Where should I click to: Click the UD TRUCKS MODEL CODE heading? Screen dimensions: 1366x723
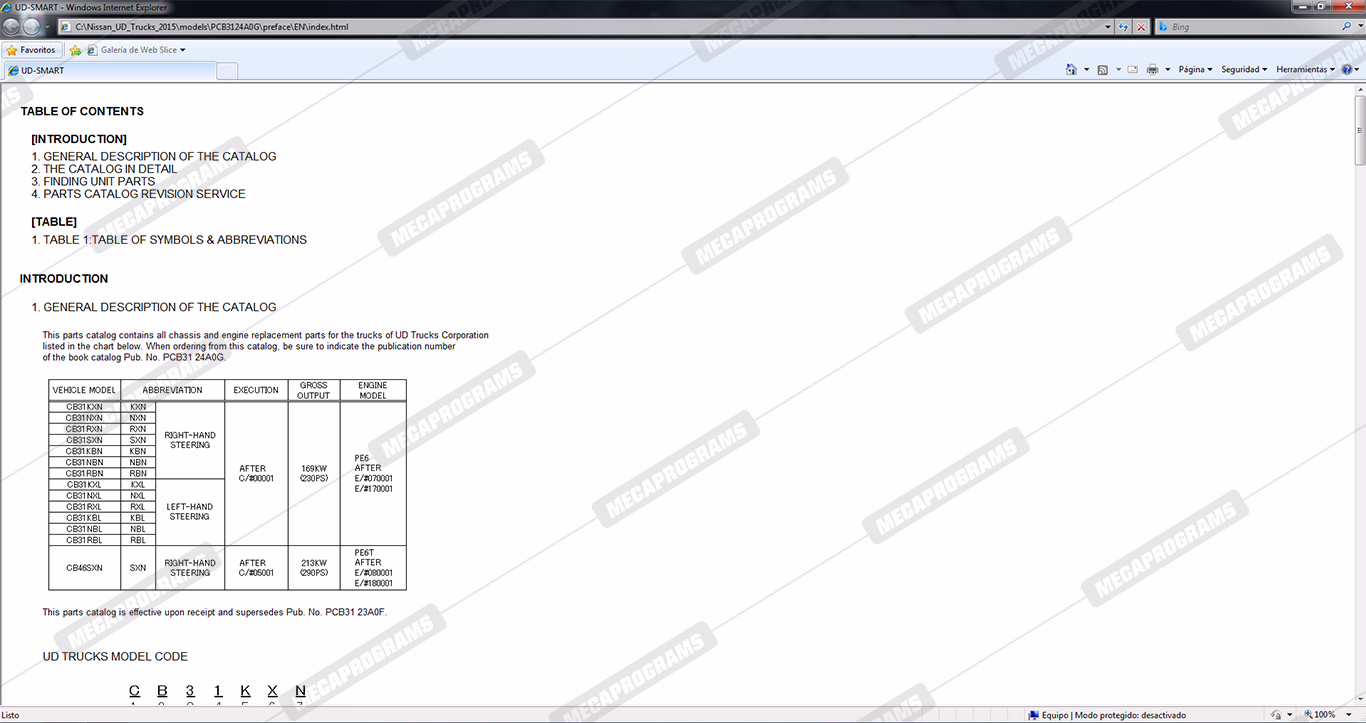point(115,657)
